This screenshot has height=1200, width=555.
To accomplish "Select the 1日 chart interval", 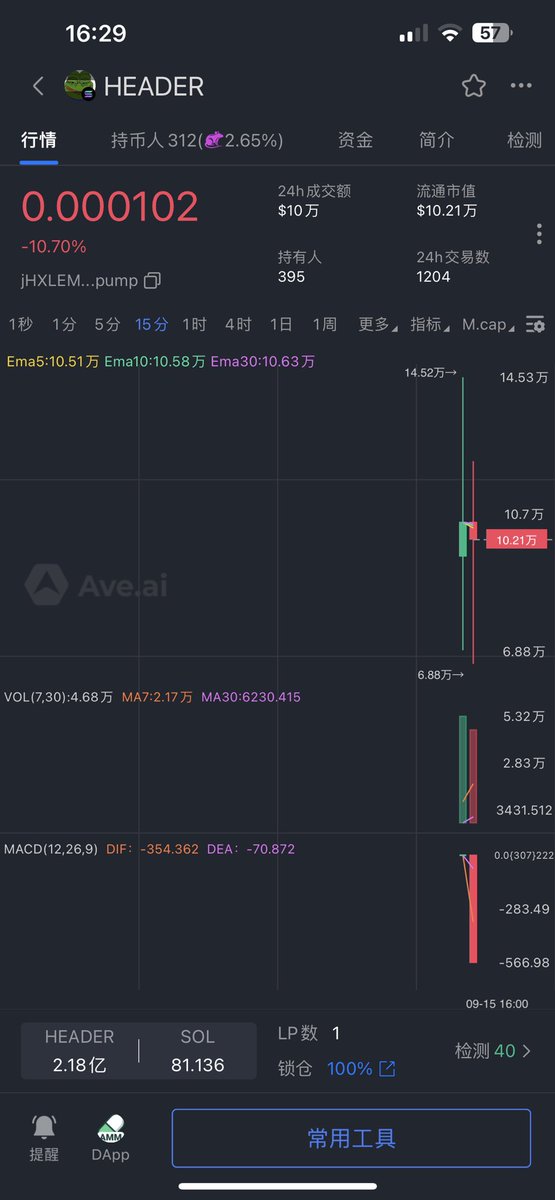I will pyautogui.click(x=281, y=324).
